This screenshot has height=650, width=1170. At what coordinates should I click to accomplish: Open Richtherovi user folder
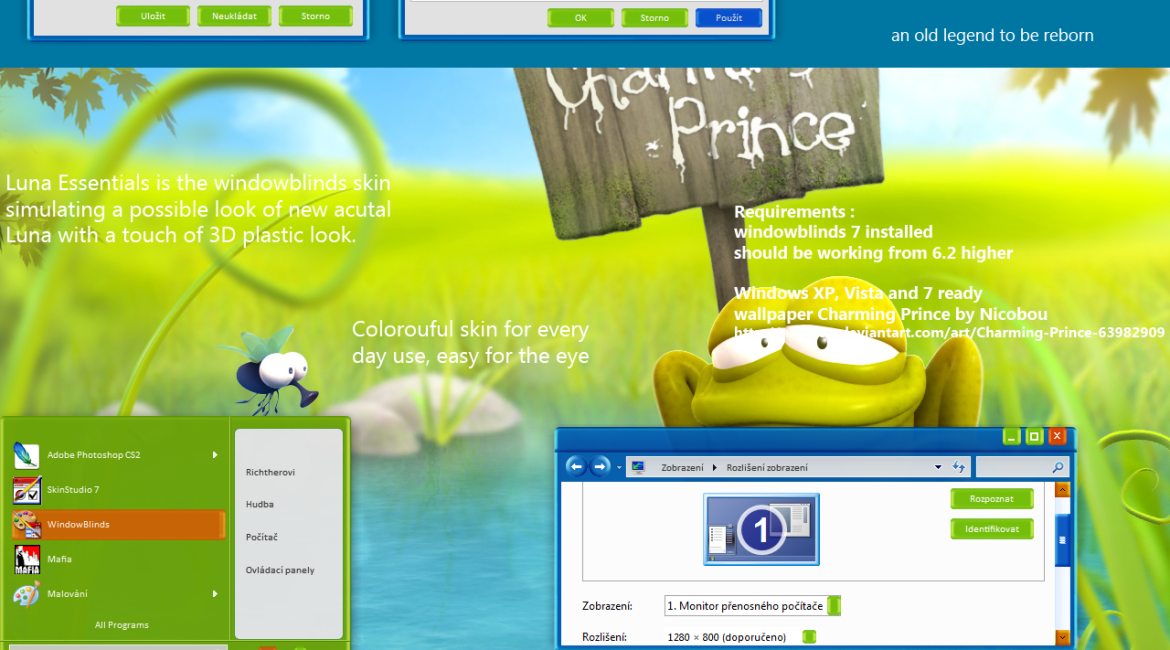coord(270,472)
